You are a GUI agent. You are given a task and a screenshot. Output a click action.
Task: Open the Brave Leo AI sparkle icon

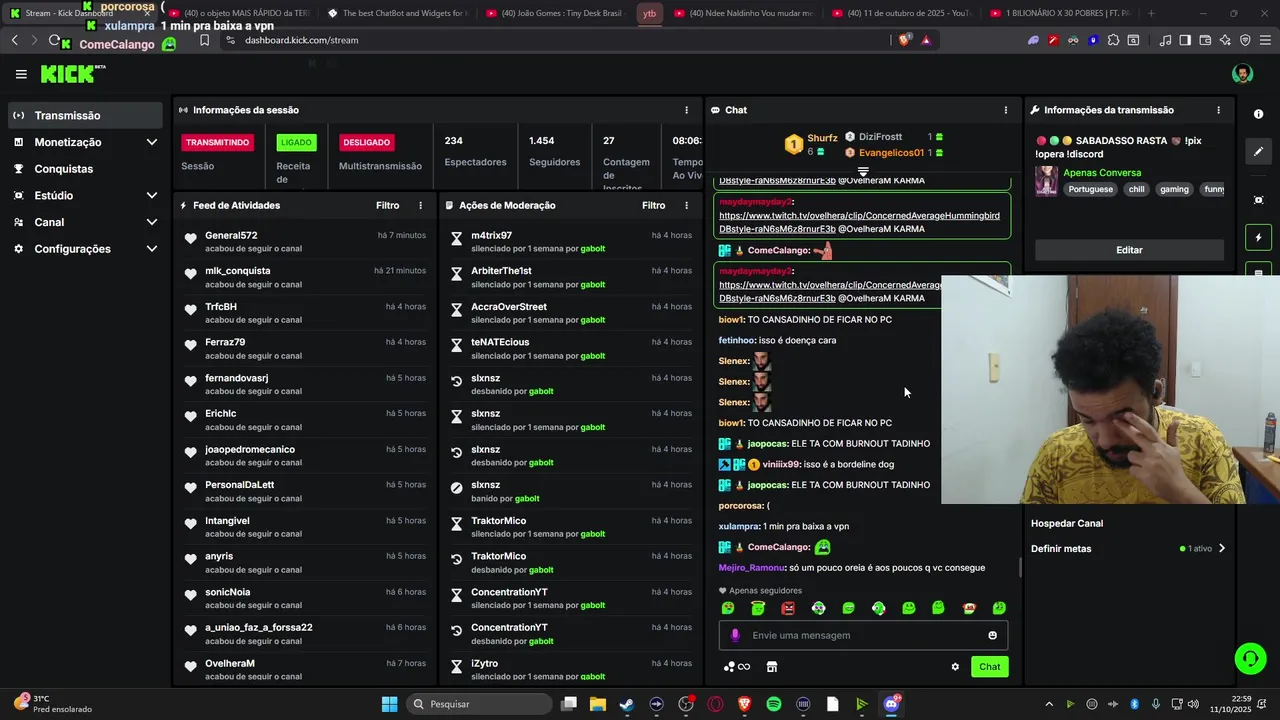pos(1225,40)
